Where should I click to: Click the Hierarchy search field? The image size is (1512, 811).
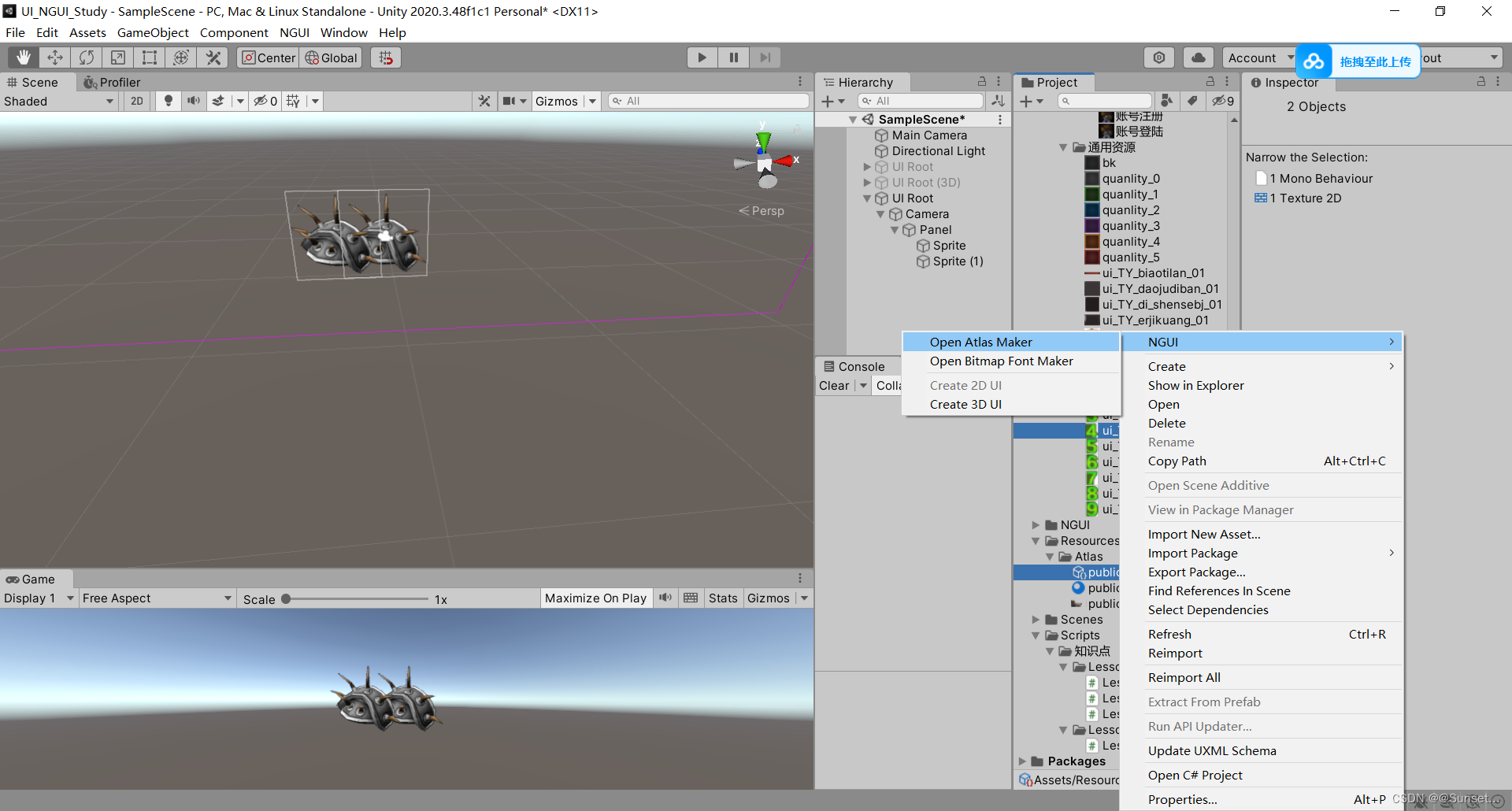921,101
